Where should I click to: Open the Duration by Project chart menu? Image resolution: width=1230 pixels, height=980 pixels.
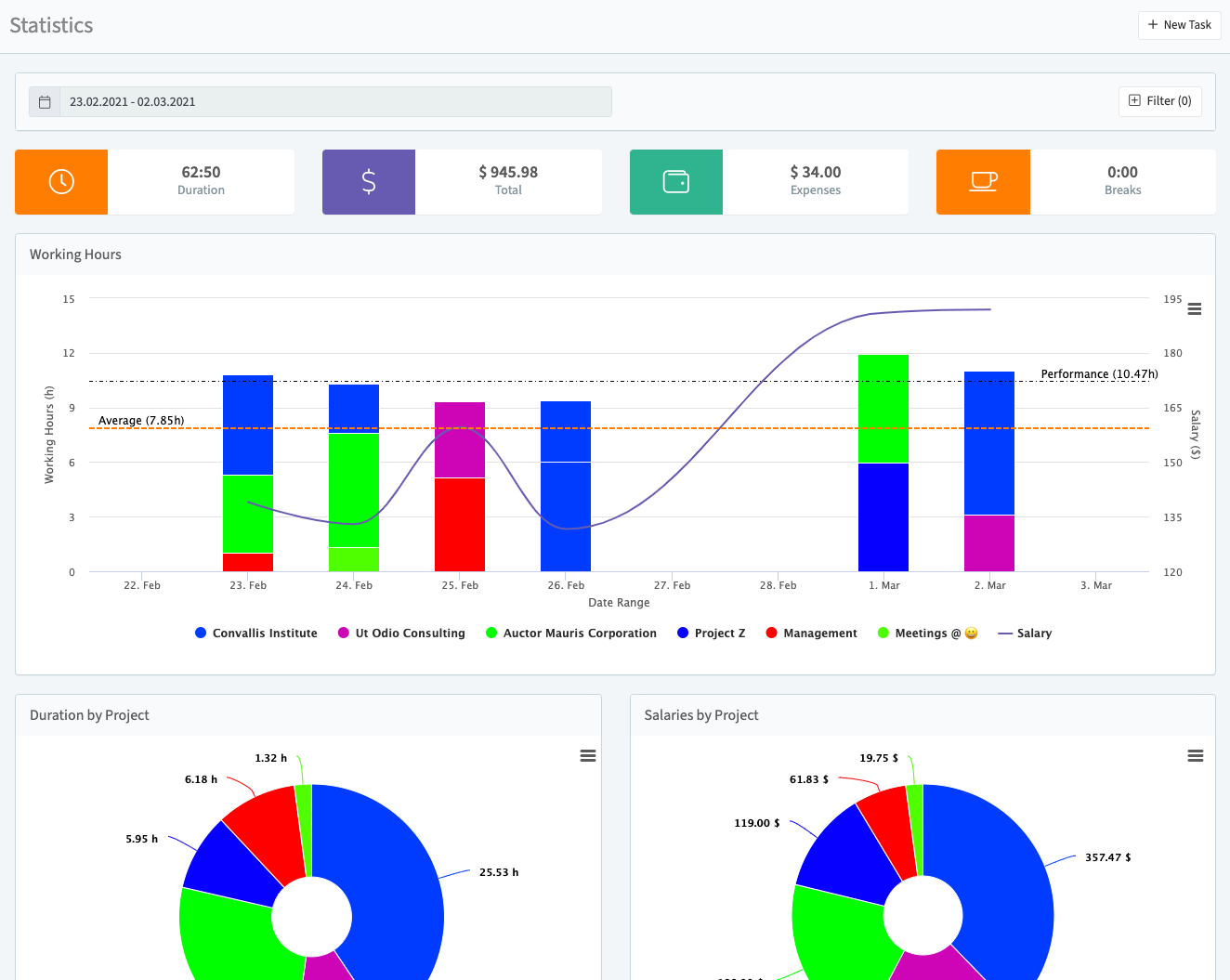587,756
